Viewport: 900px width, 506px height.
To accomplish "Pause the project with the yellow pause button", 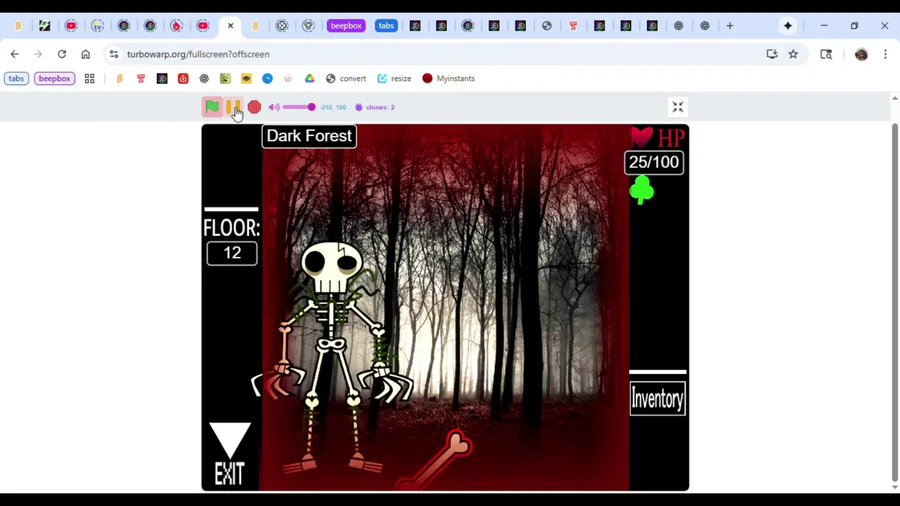I will pos(232,107).
